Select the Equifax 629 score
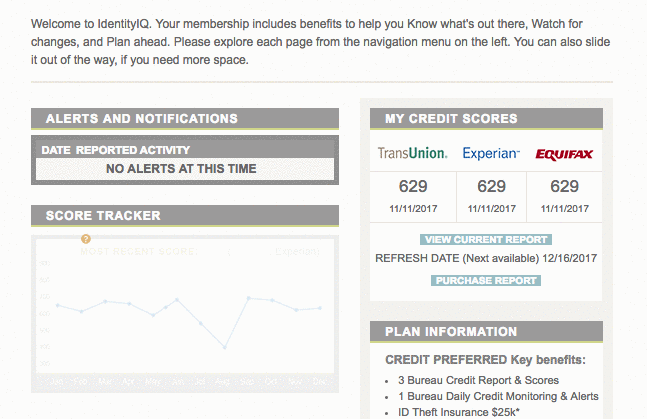Viewport: 647px width, 419px height. (x=564, y=187)
